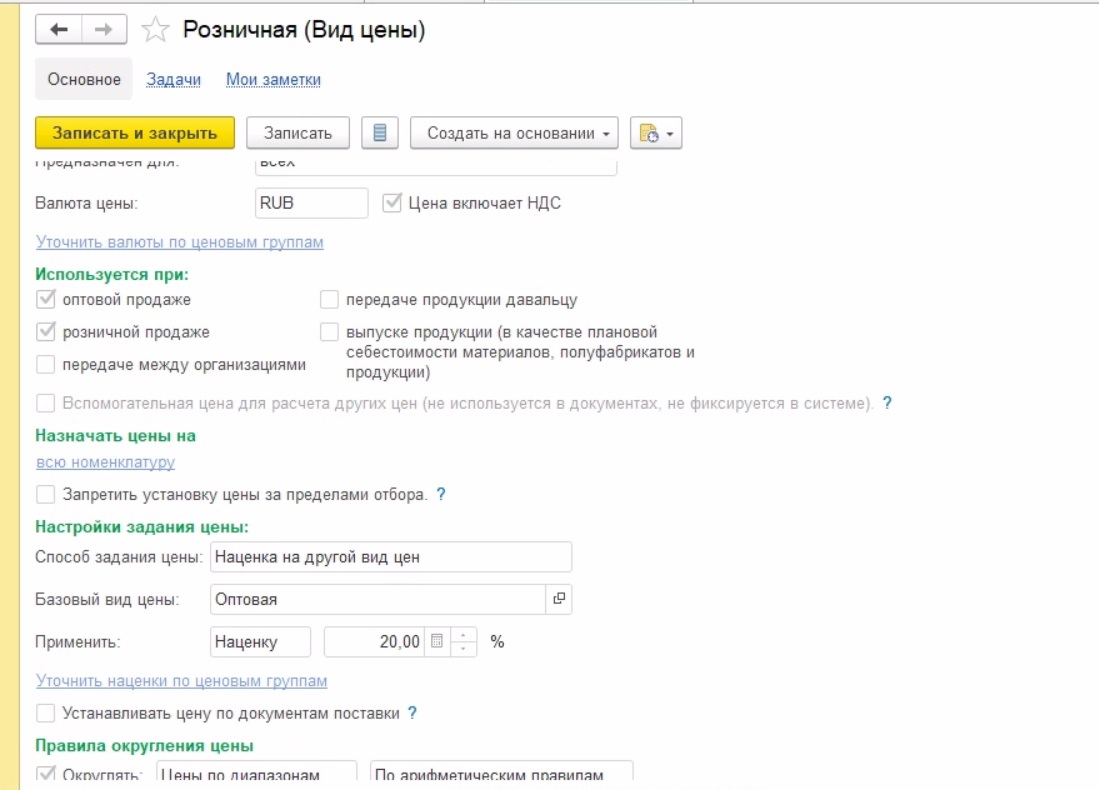Show help for Запретить установку цены option
This screenshot has height=790, width=1099.
coord(441,494)
